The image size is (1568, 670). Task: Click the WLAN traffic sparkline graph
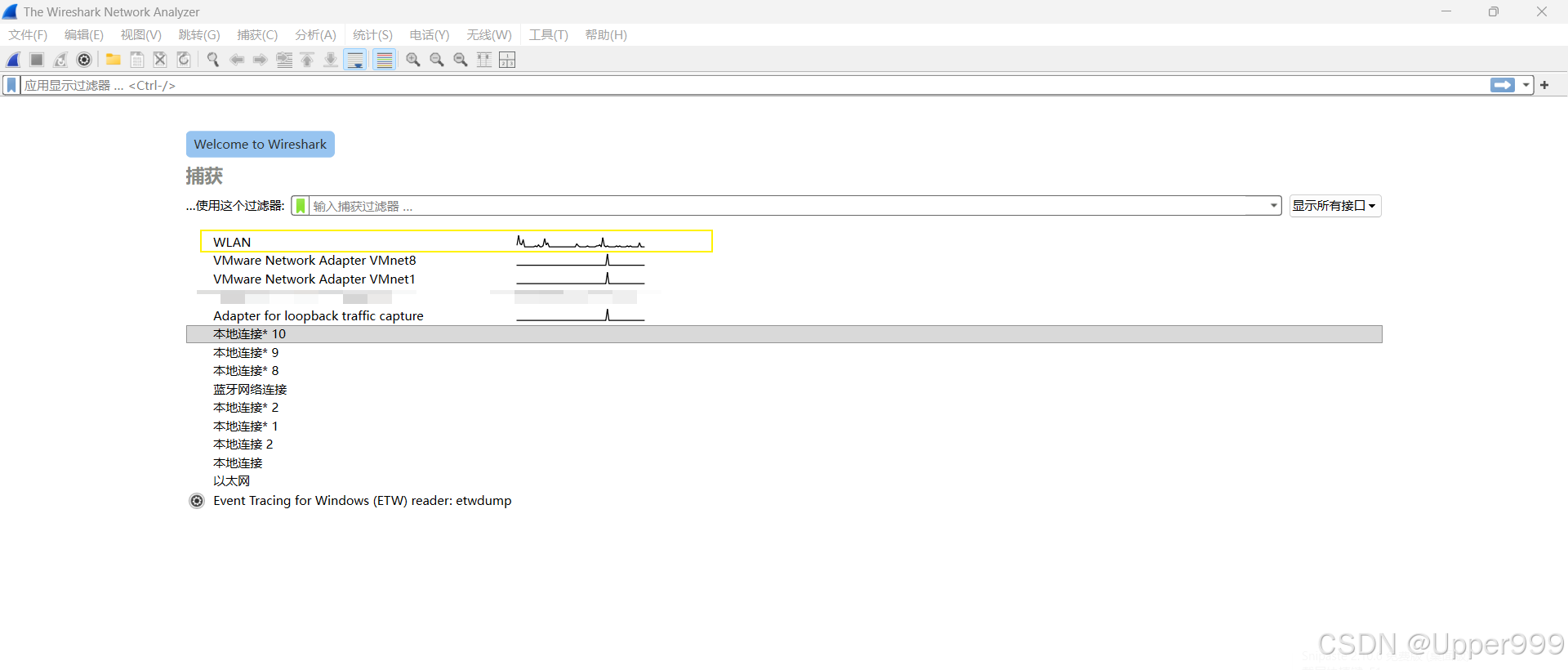[581, 242]
